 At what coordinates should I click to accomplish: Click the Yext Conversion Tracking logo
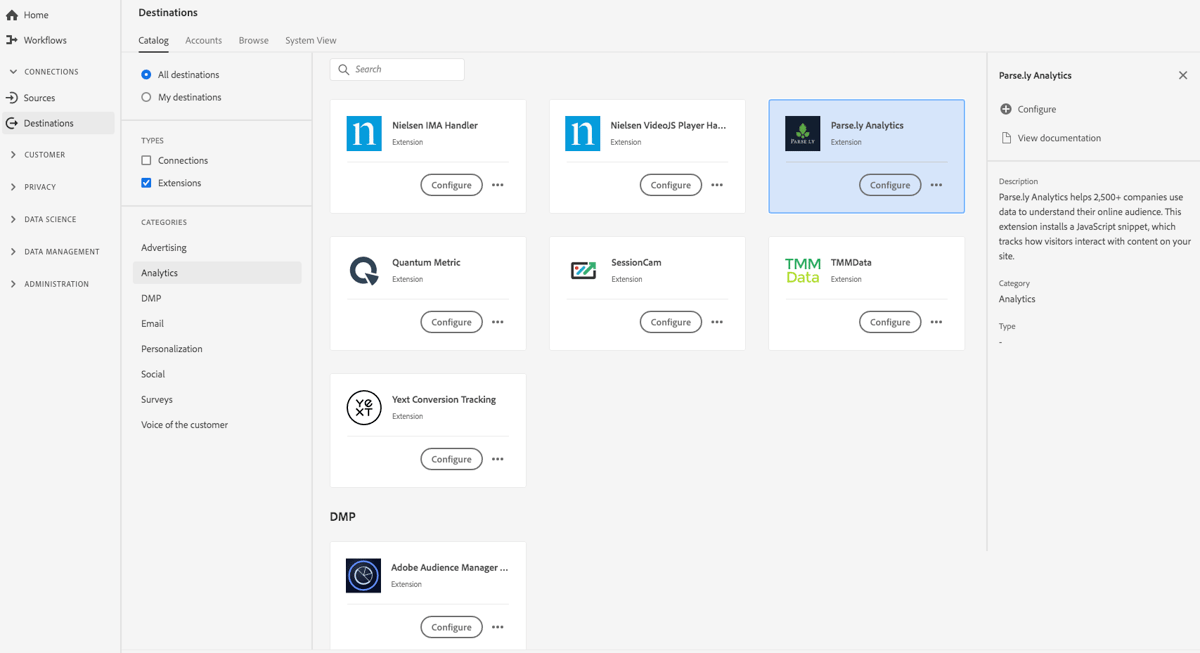(364, 407)
